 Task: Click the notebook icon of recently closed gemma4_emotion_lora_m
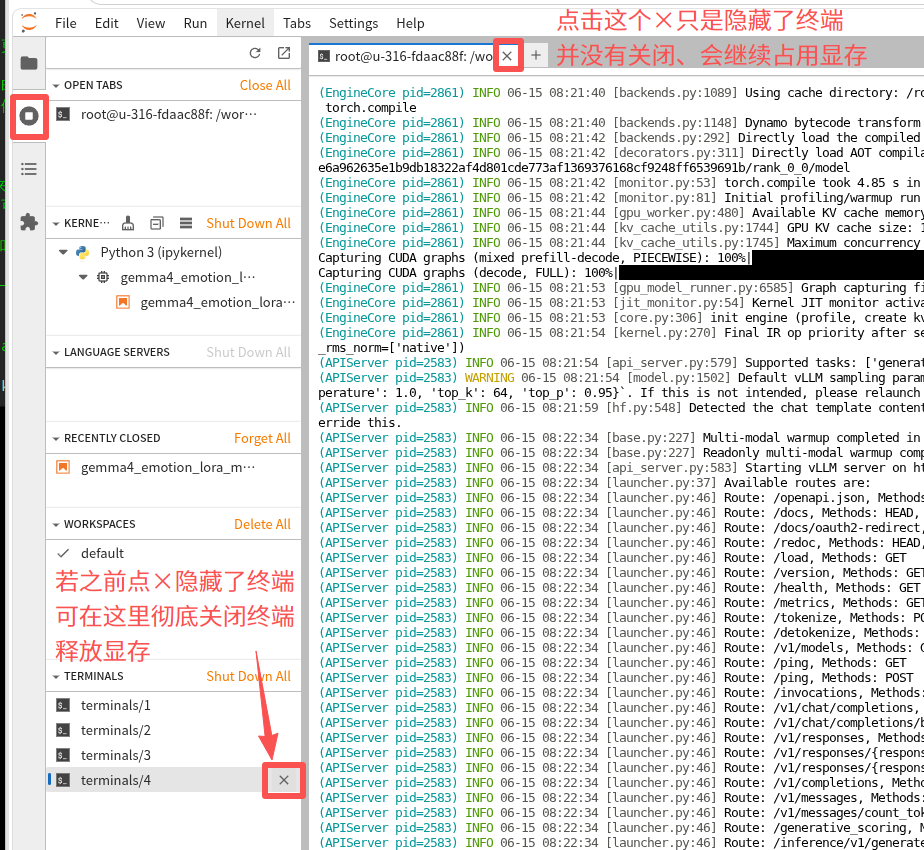click(63, 467)
